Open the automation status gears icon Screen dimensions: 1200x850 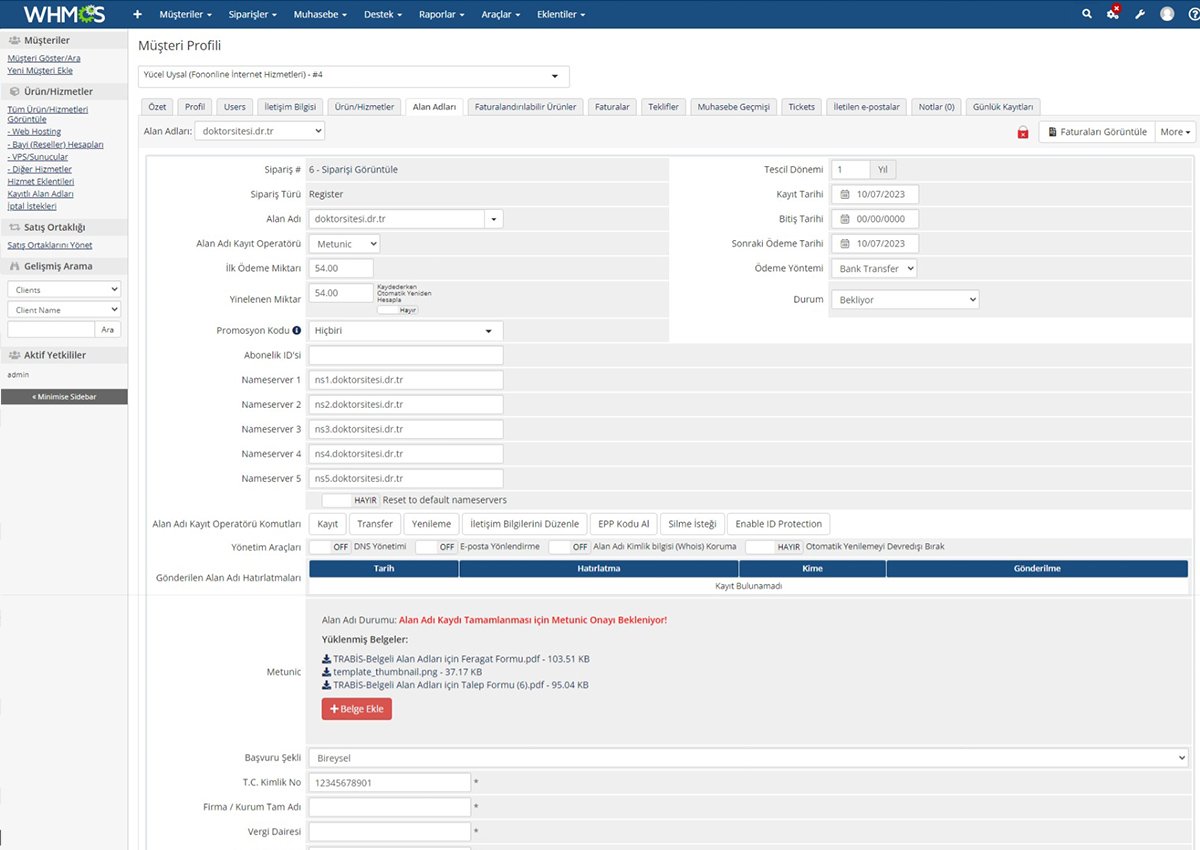pos(1113,14)
